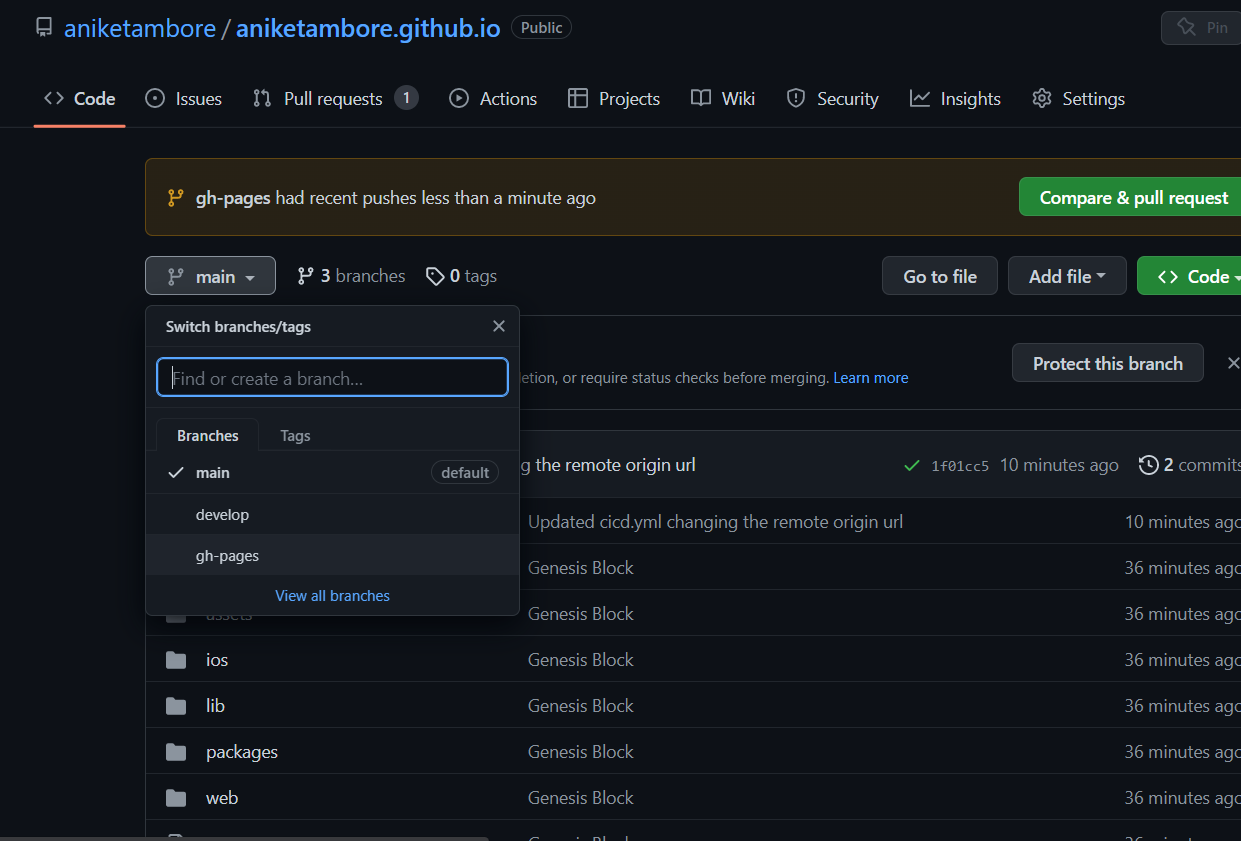Open the Projects tab
This screenshot has height=841, width=1241.
614,98
